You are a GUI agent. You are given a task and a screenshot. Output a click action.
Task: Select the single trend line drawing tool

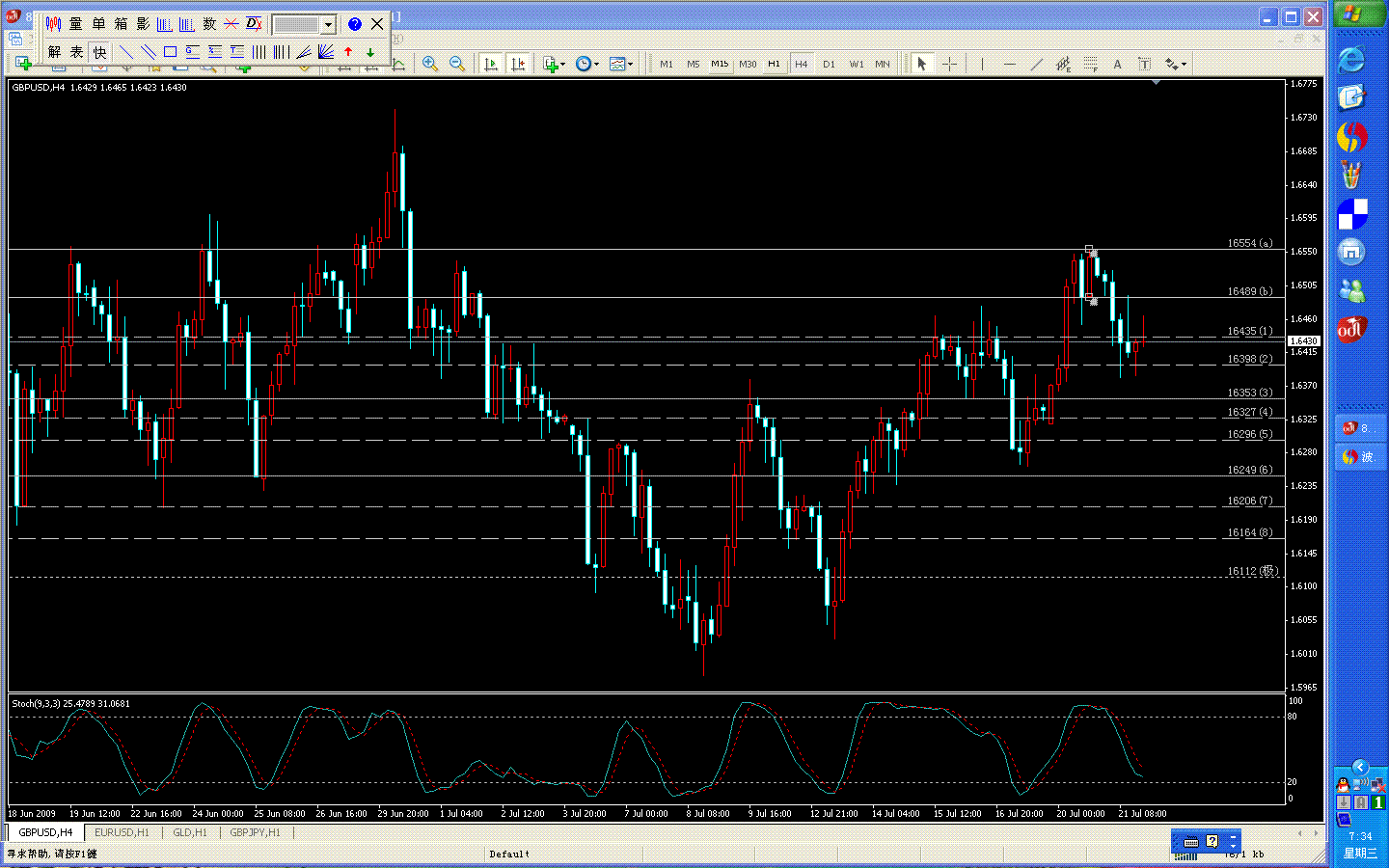(x=125, y=52)
